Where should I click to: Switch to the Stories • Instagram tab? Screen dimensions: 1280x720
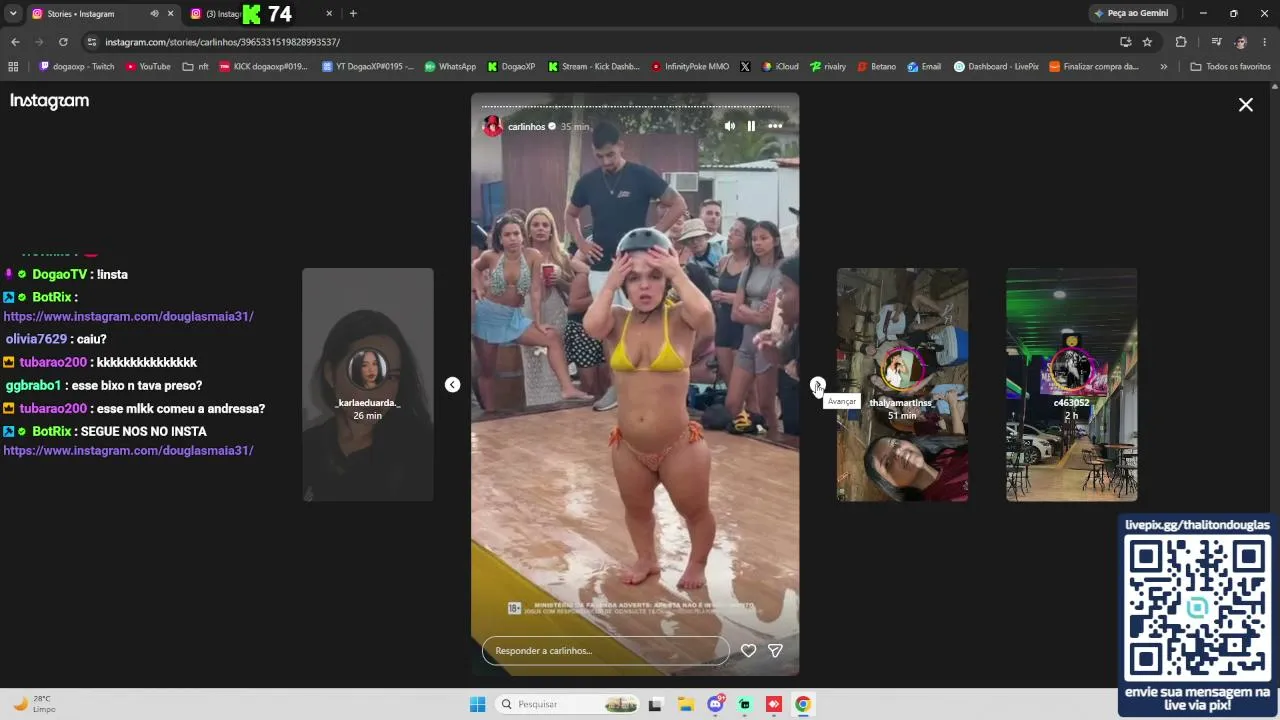[x=90, y=14]
